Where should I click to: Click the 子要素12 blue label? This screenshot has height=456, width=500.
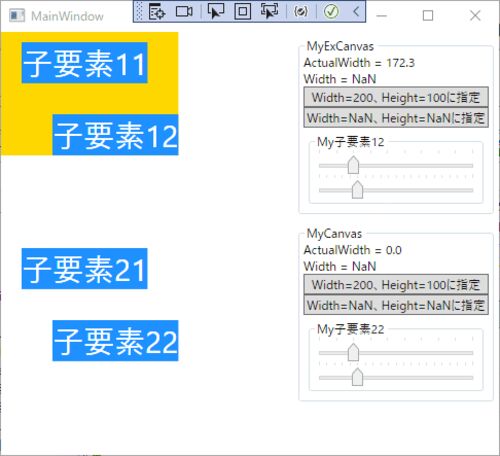[115, 135]
